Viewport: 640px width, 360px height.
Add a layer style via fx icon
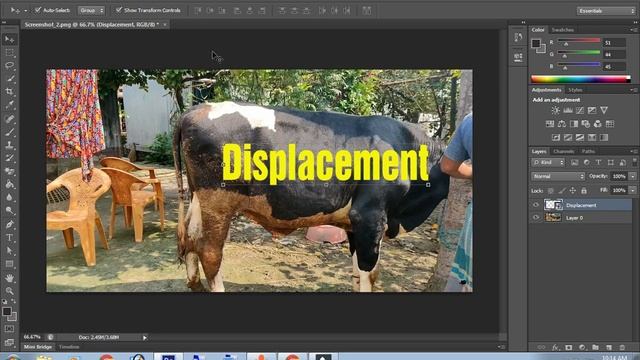pyautogui.click(x=555, y=347)
